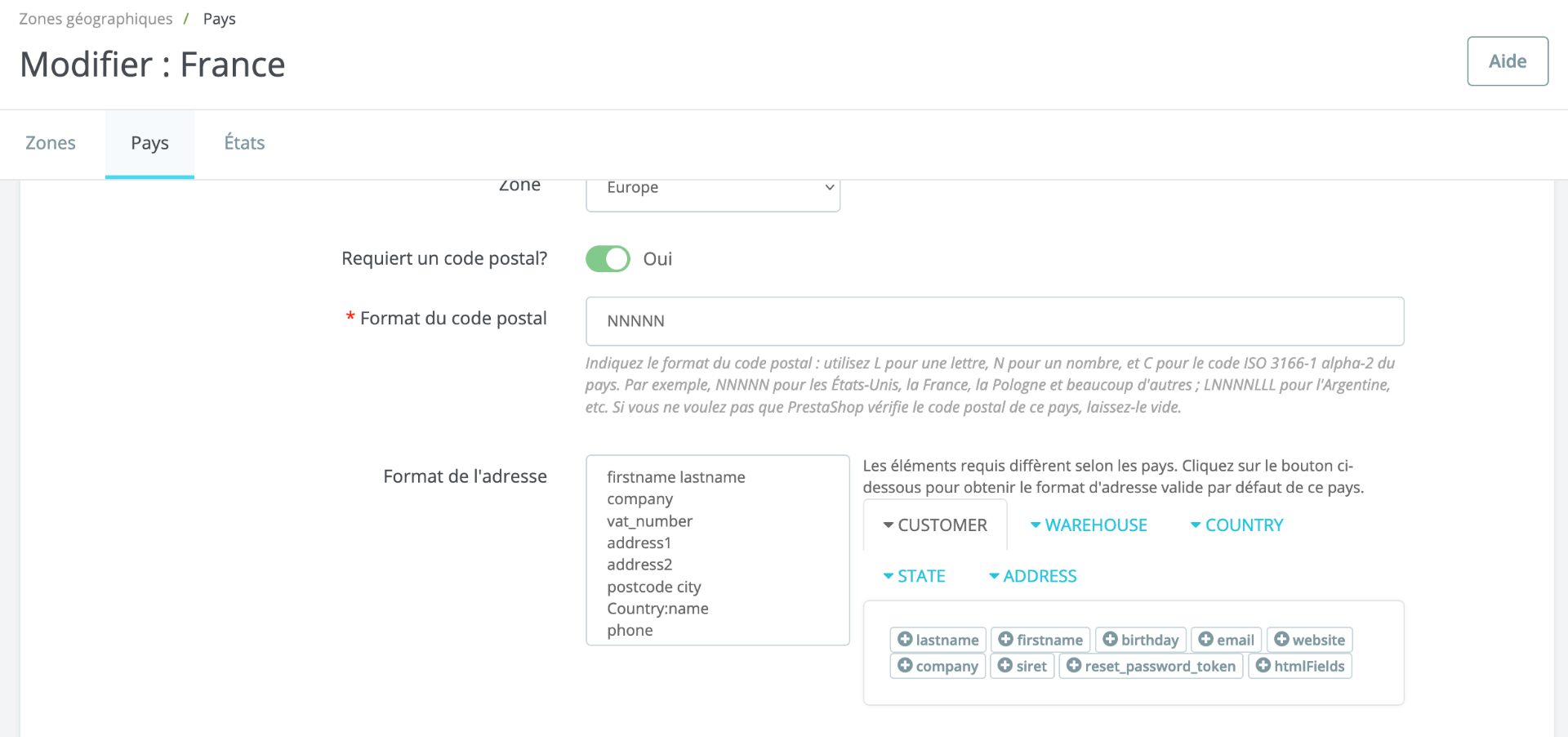
Task: Click the 'postcode city' line in address format
Action: click(x=654, y=587)
